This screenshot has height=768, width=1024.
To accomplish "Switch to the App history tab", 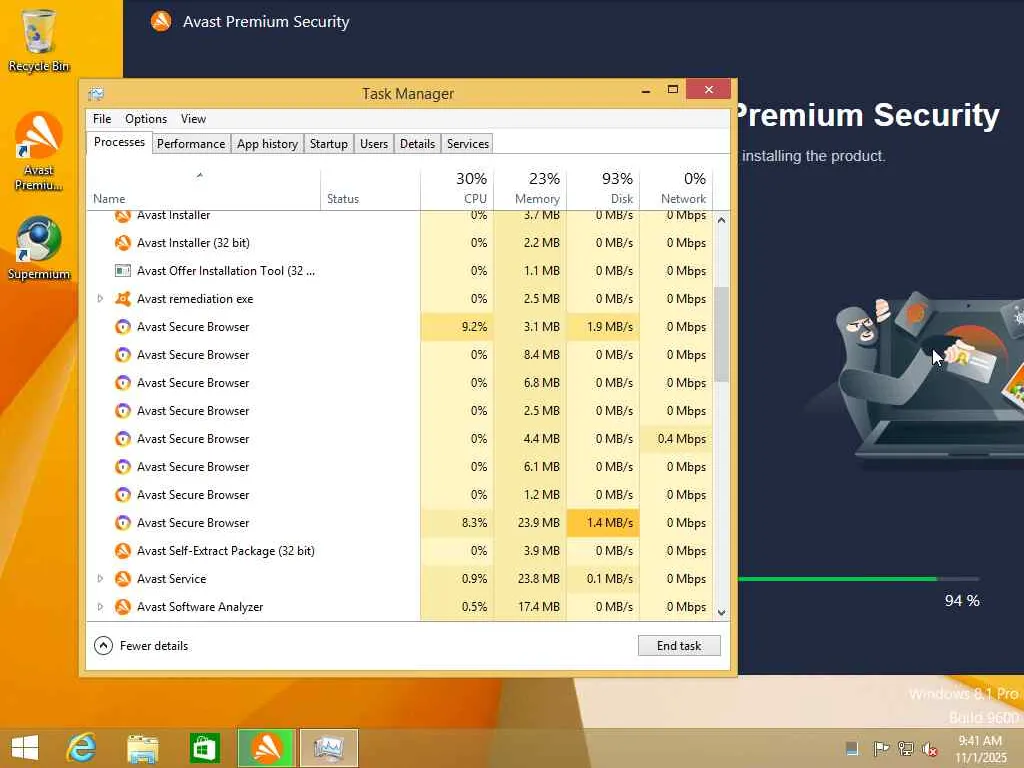I will click(x=267, y=144).
